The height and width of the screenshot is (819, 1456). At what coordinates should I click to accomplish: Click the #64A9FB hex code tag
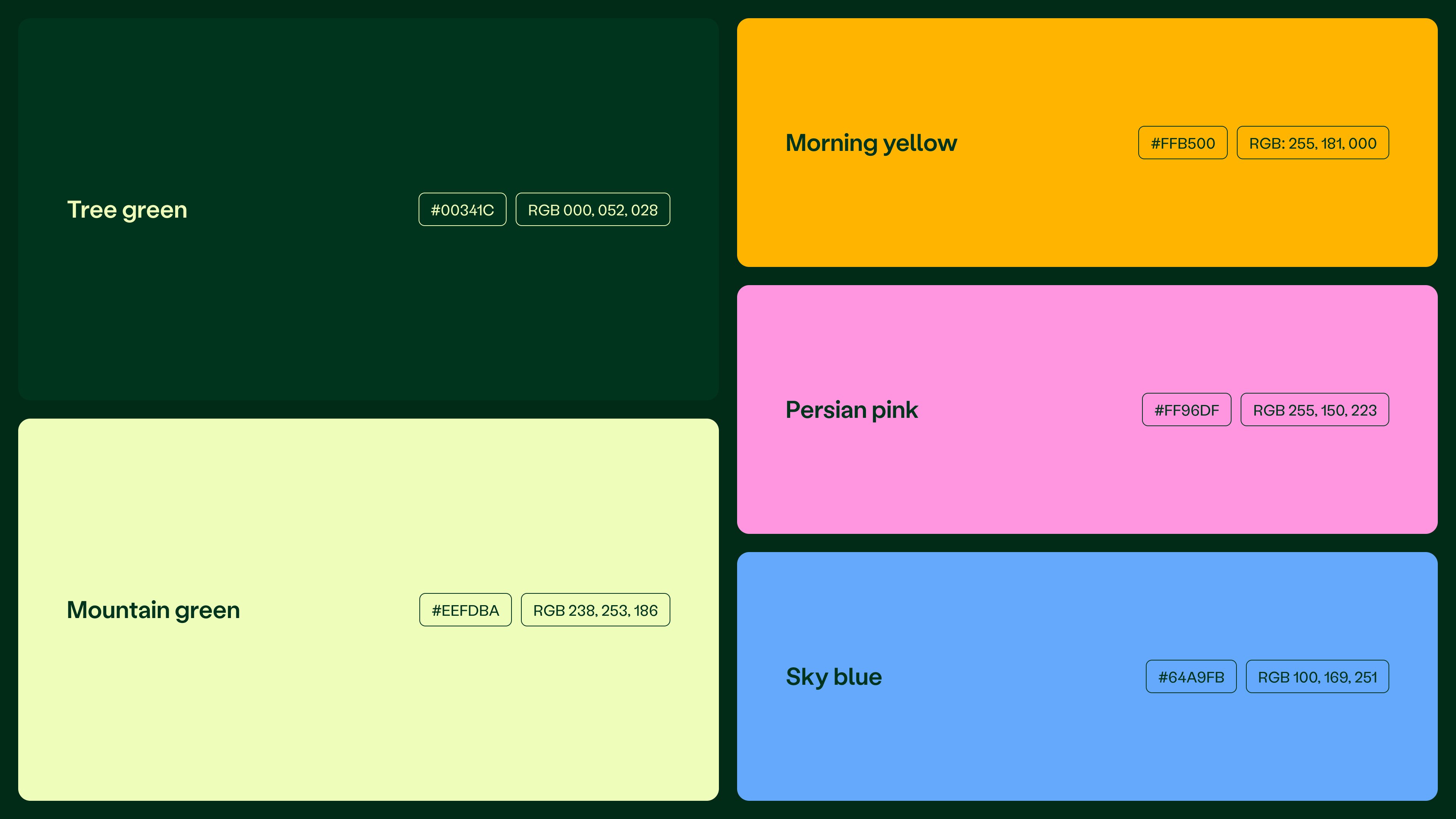1191,676
